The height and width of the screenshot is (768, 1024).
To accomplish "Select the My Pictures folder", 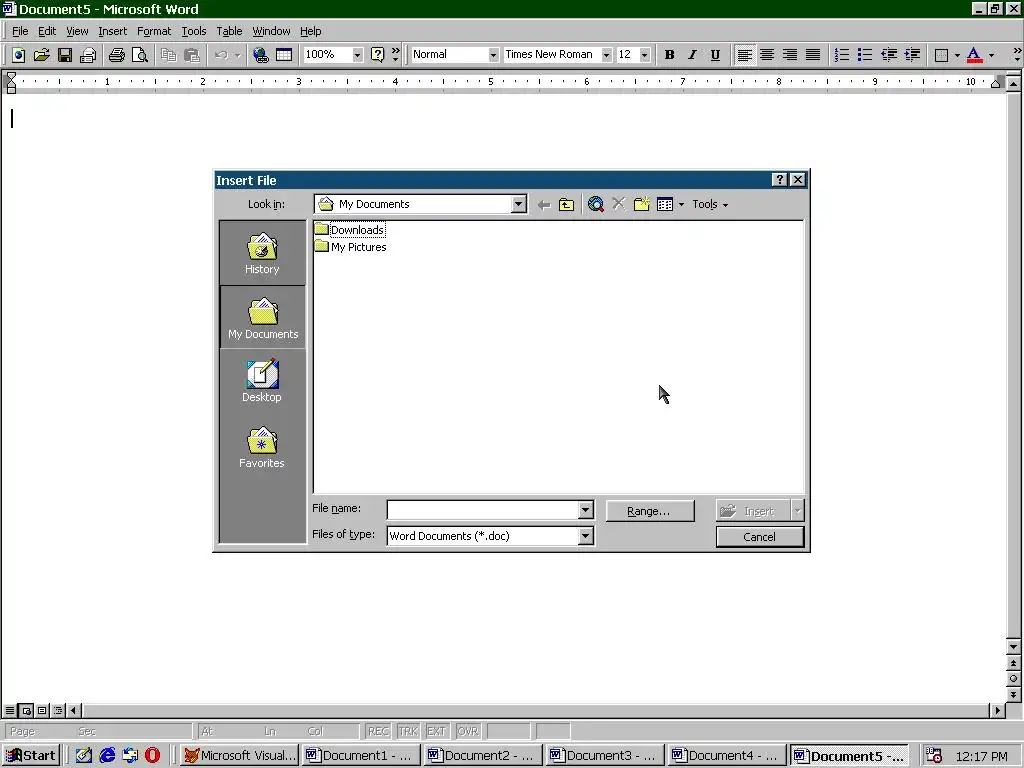I will 350,247.
